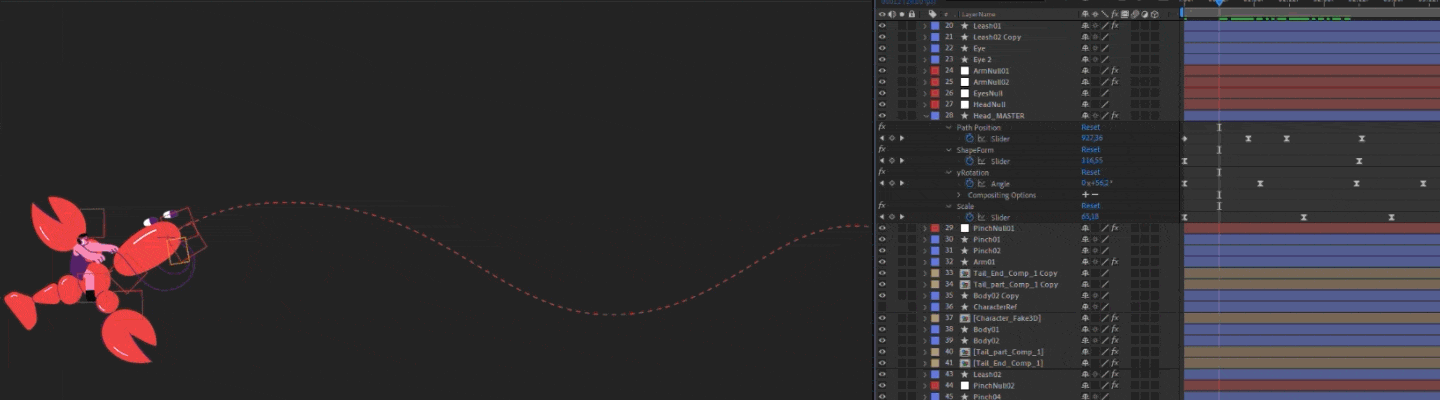Click stopwatch for ShapeForm Slider
Viewport: 1440px width, 400px height.
click(x=969, y=160)
